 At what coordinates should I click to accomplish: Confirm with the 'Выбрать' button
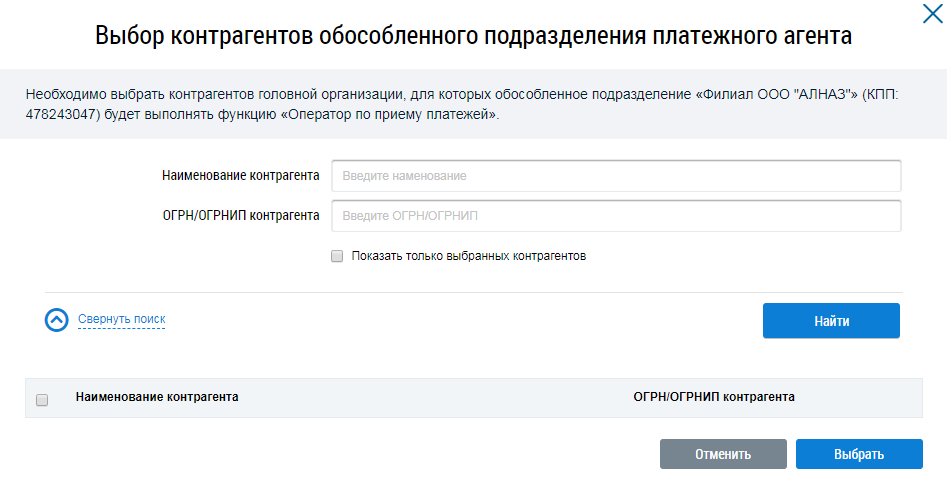click(858, 454)
